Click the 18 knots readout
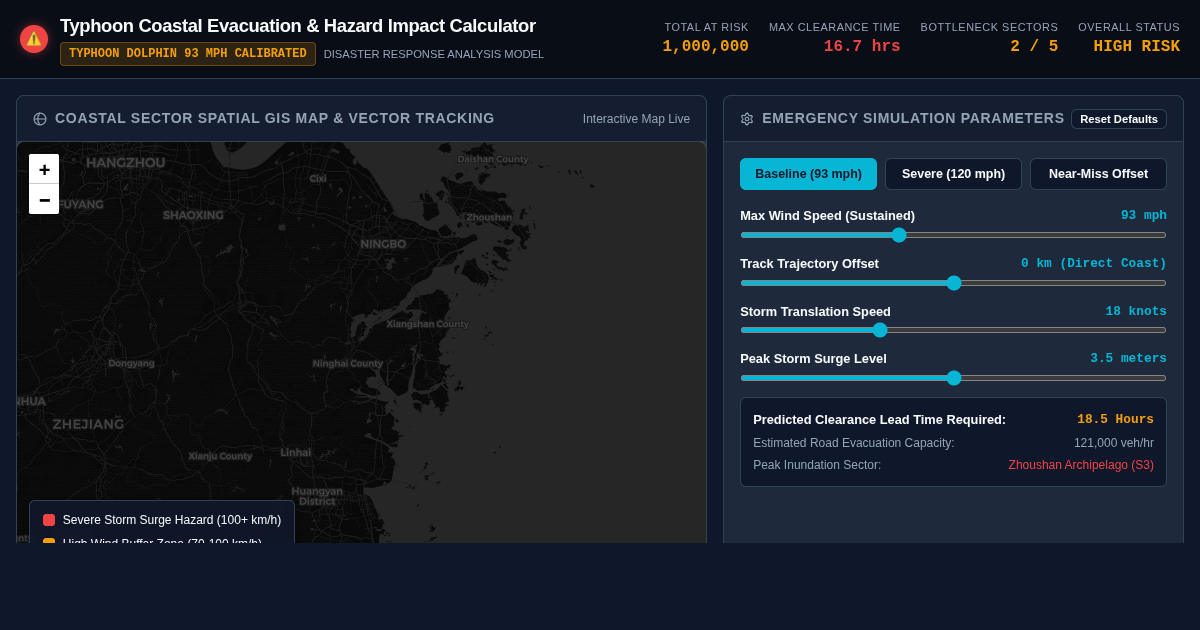This screenshot has width=1200, height=630. 1136,311
